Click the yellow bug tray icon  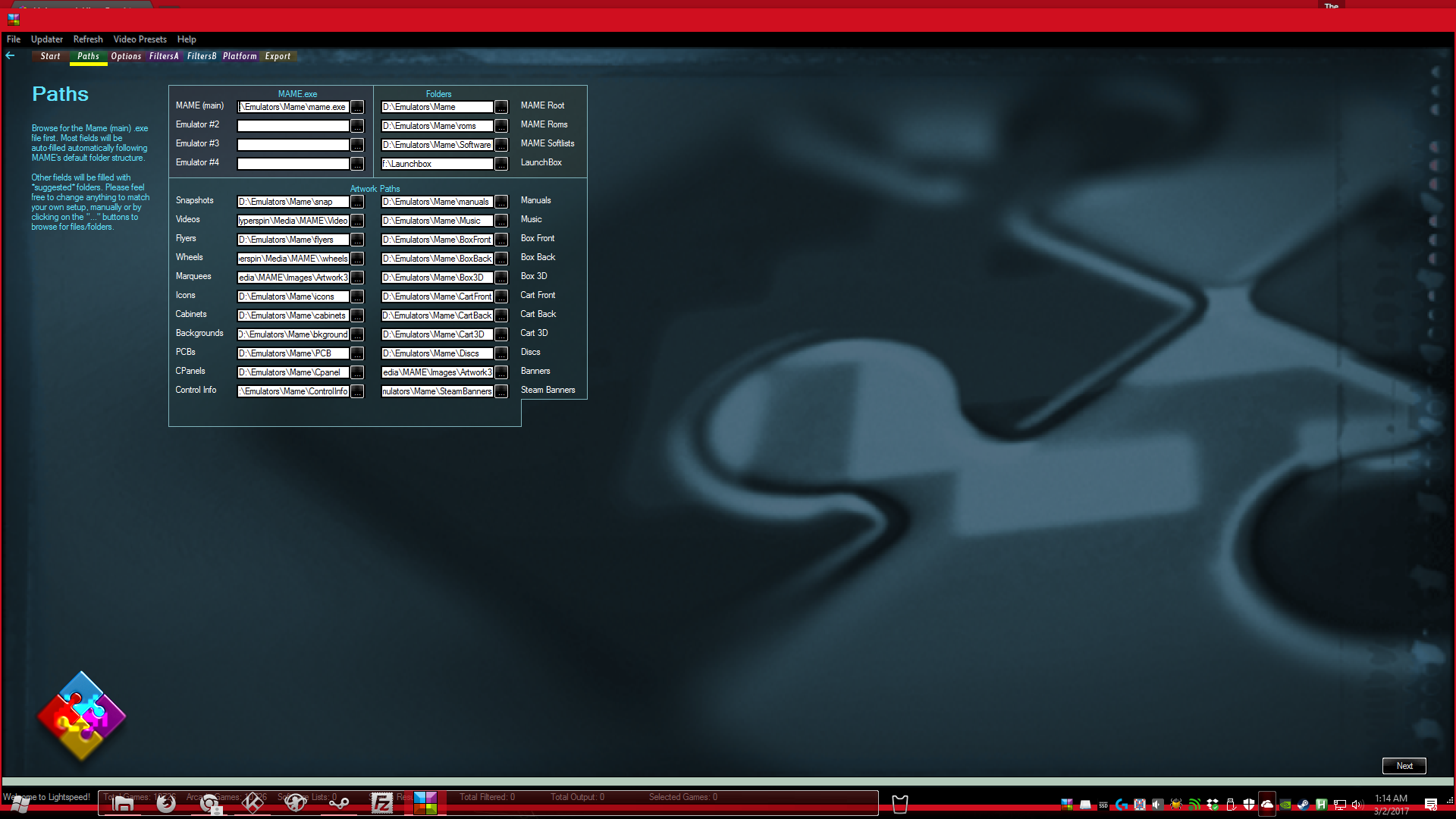(1176, 805)
